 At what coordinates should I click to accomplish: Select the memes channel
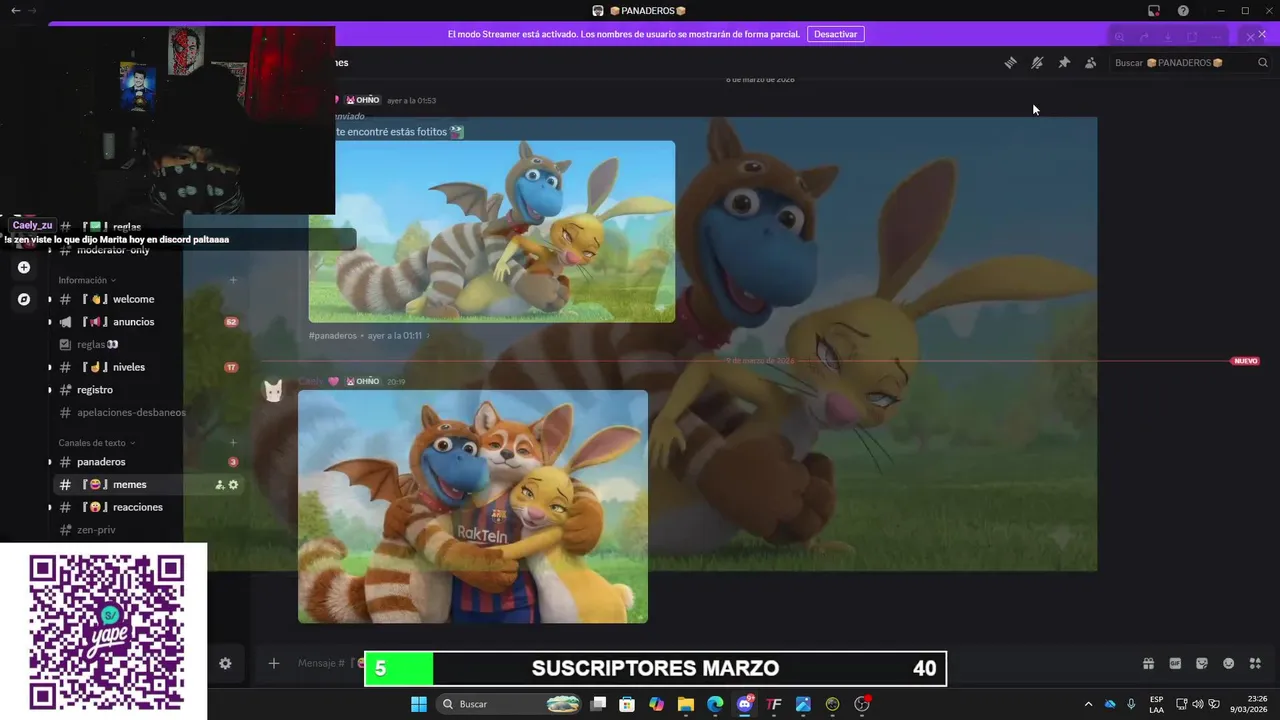pos(148,484)
